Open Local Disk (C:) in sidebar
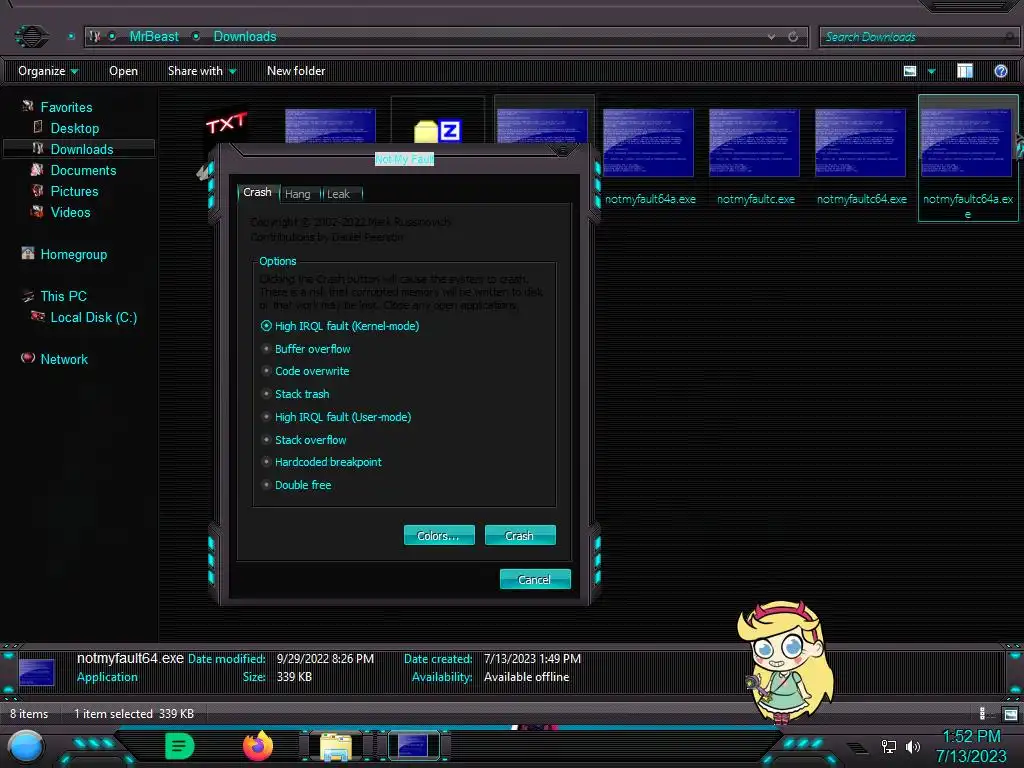This screenshot has height=768, width=1024. click(93, 317)
